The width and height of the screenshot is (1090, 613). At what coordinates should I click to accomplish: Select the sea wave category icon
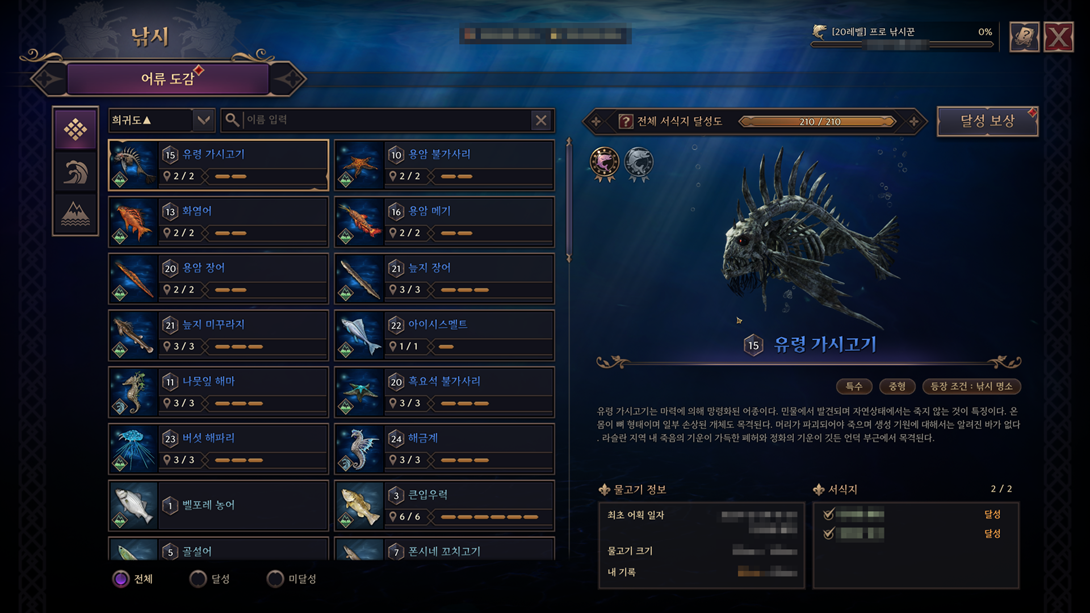point(75,172)
